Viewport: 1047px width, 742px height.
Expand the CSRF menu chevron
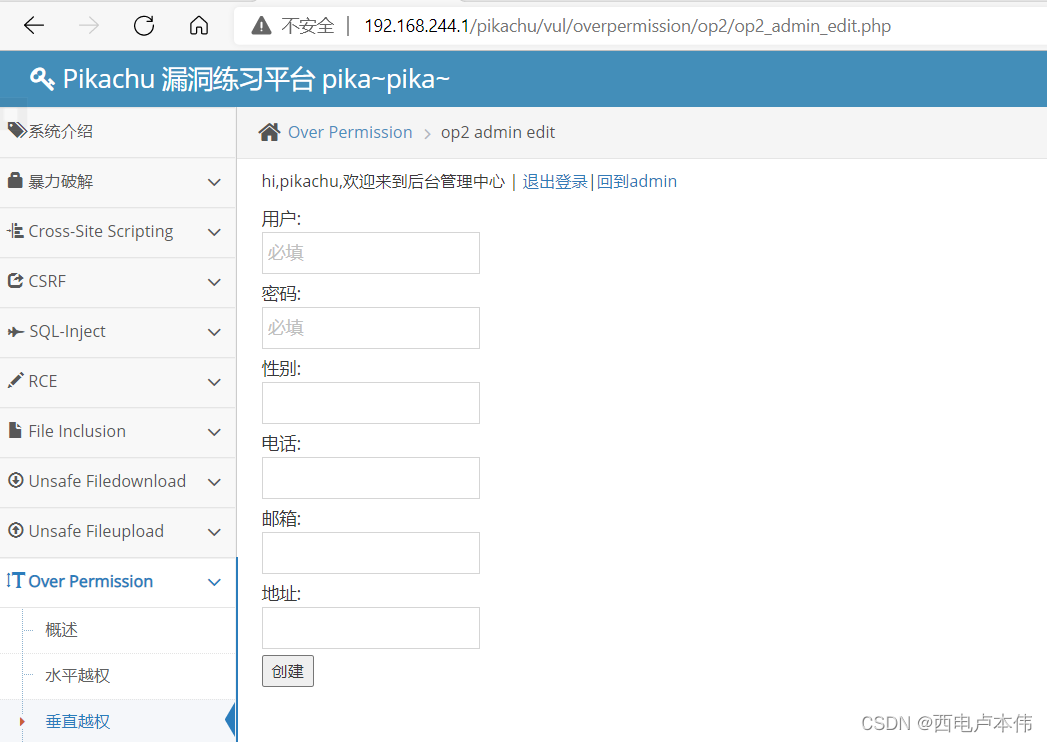click(x=214, y=283)
